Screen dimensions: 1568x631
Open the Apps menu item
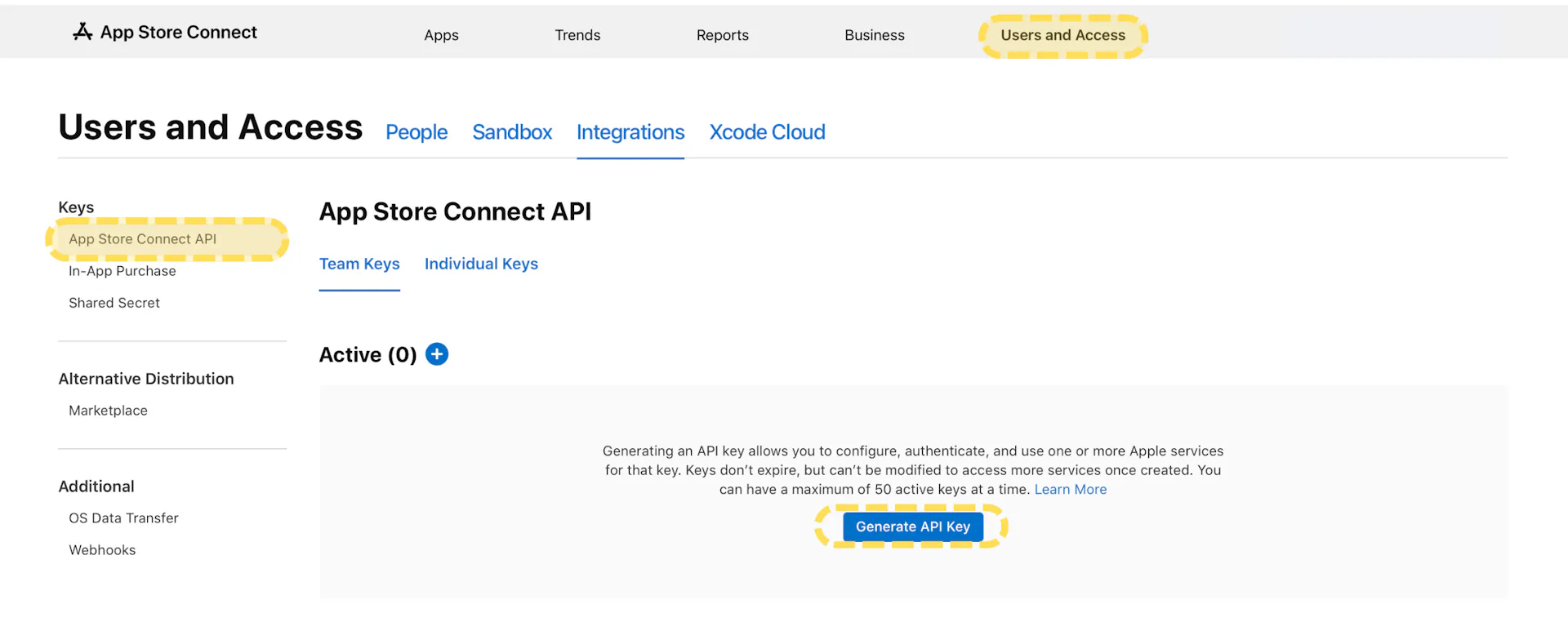coord(441,35)
